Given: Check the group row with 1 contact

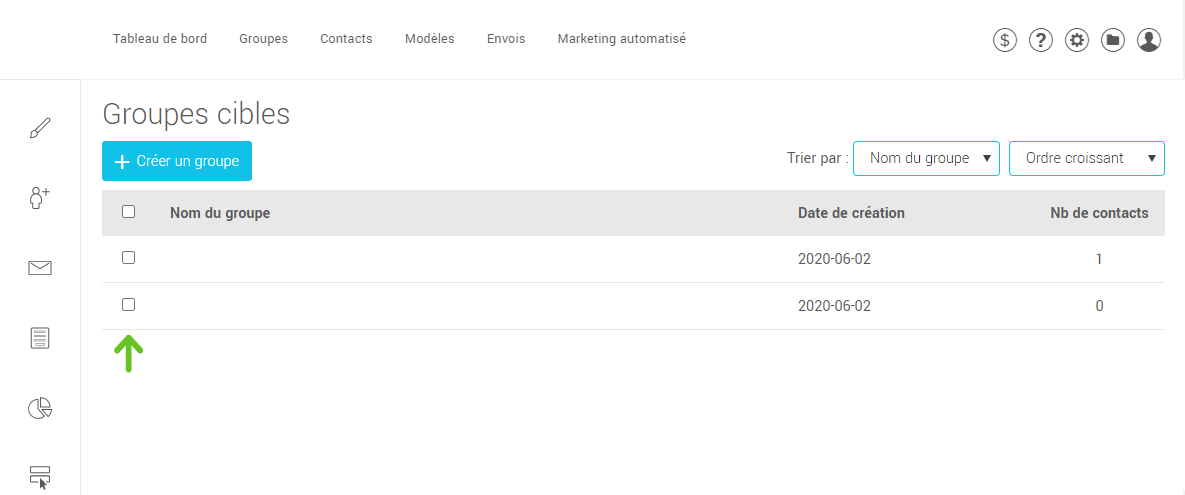Looking at the screenshot, I should click(x=128, y=258).
